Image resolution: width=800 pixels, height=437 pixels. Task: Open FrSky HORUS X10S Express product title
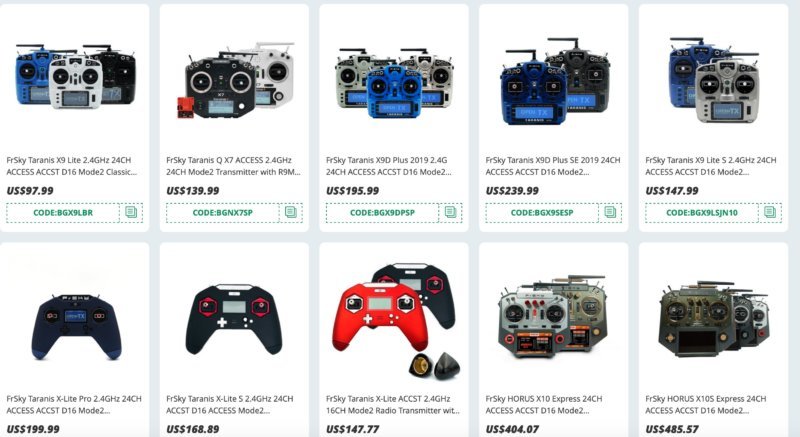(706, 404)
